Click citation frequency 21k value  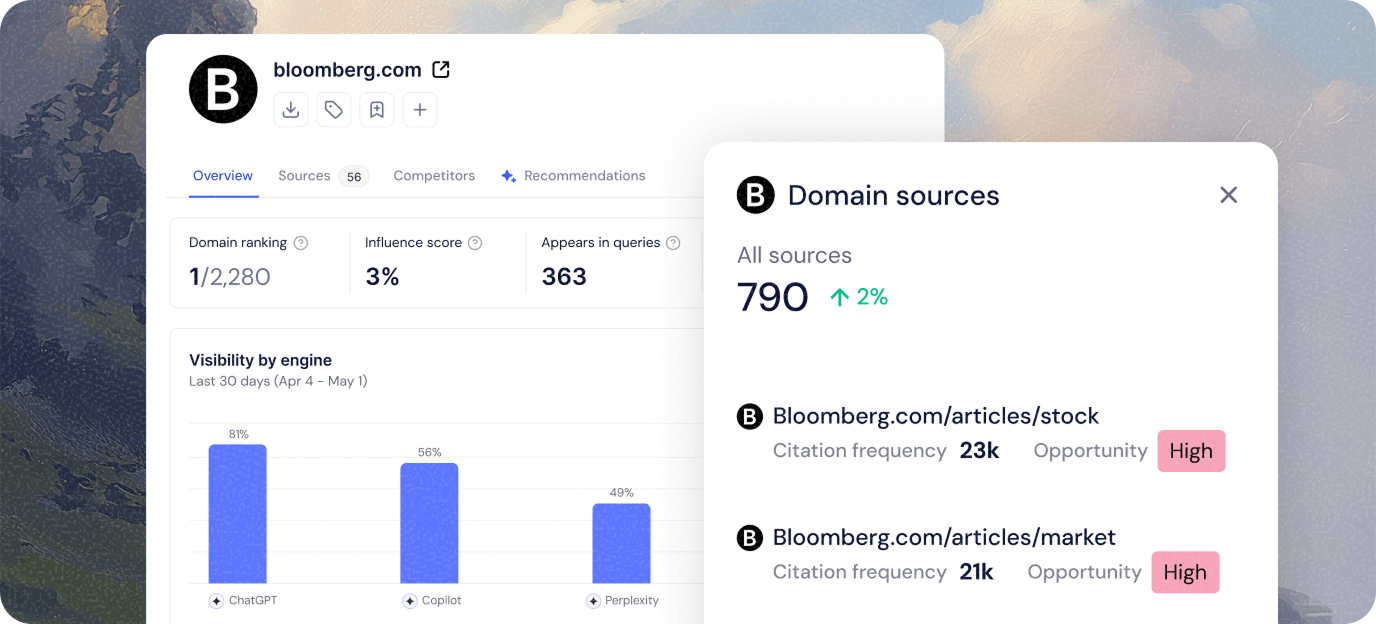coord(977,572)
